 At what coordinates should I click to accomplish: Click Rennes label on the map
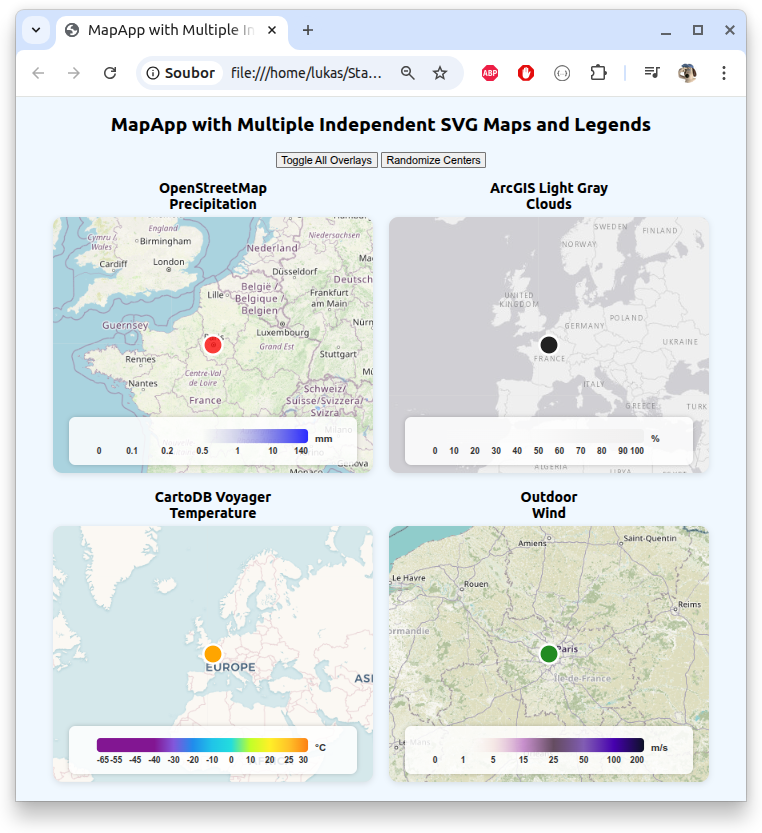pos(140,359)
